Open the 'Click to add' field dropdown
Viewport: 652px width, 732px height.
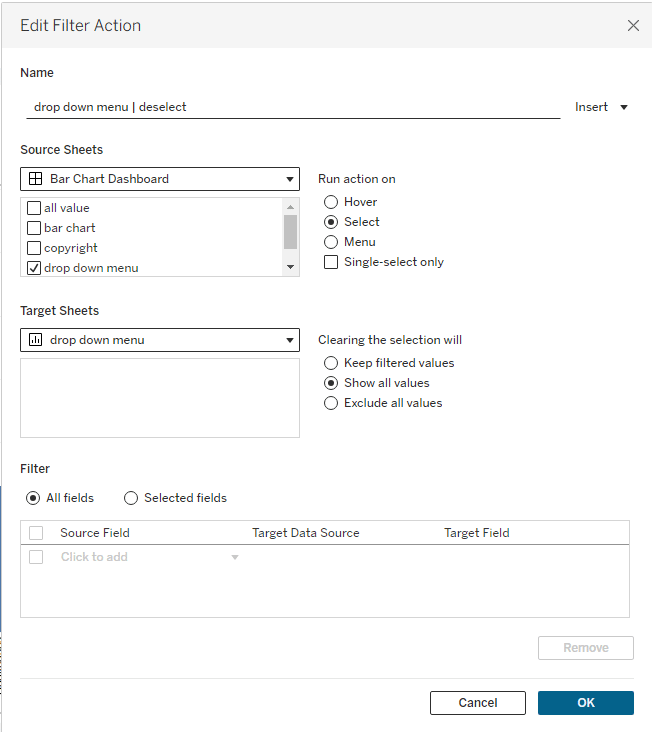(x=235, y=557)
